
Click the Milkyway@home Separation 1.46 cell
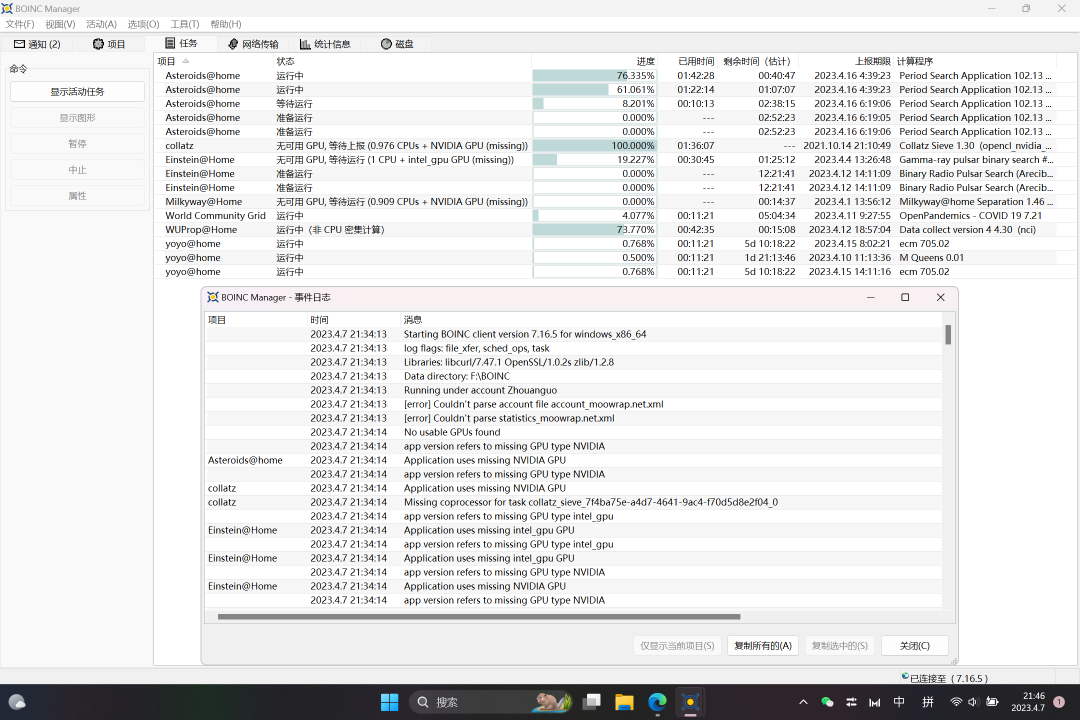click(x=975, y=202)
